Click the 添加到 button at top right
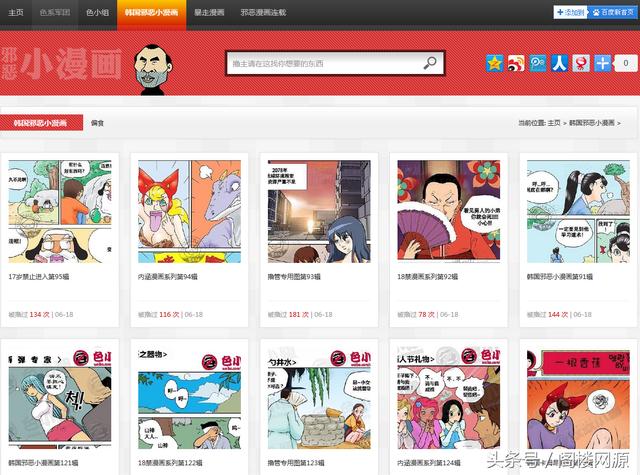 tap(570, 12)
